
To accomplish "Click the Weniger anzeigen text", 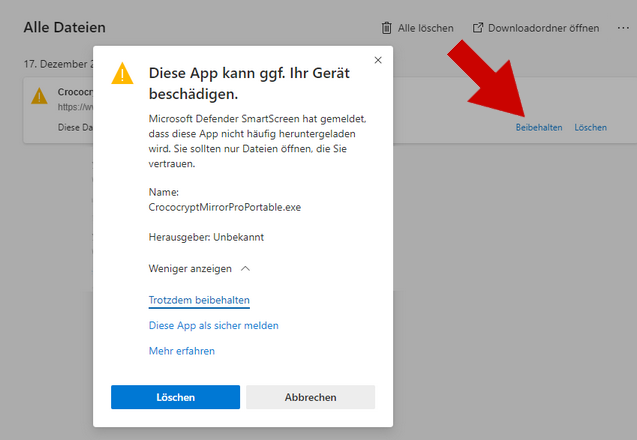I will point(190,269).
